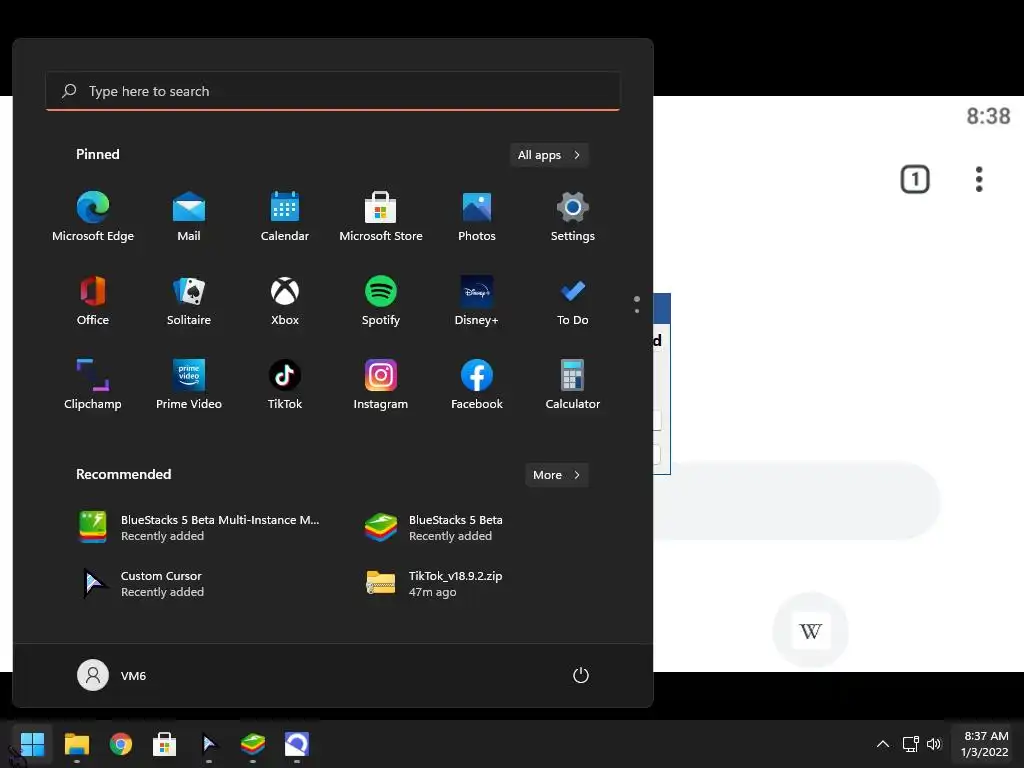Launch the Xbox app
The width and height of the screenshot is (1024, 768).
coord(285,301)
